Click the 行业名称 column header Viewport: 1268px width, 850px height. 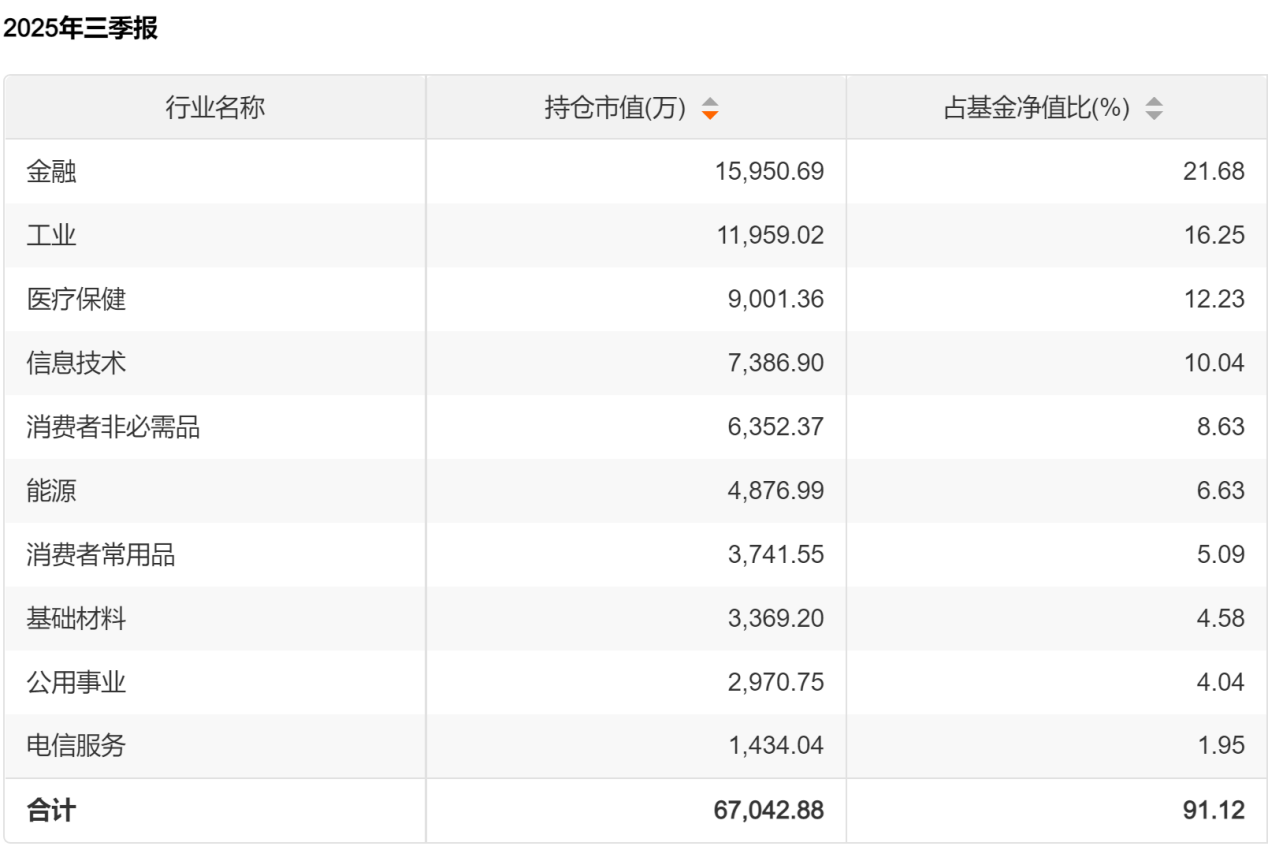(215, 108)
